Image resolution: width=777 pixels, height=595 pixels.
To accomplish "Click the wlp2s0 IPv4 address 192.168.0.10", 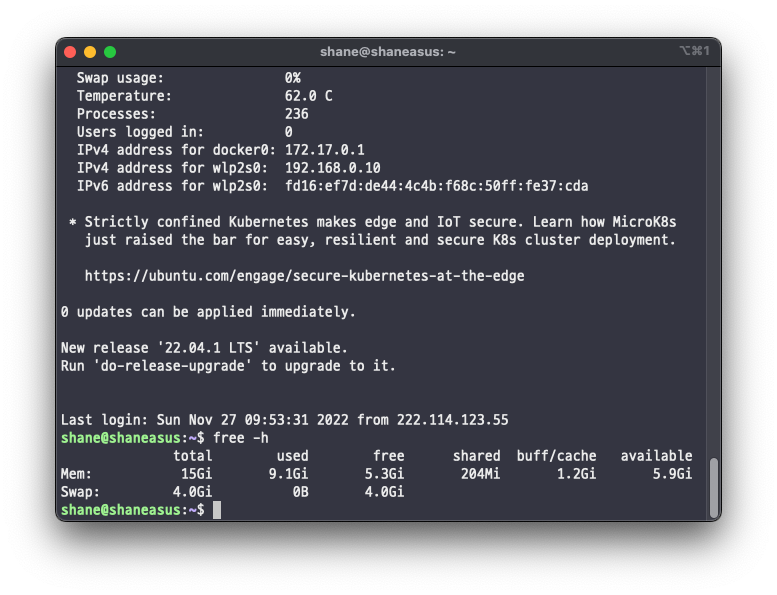I will coord(333,168).
